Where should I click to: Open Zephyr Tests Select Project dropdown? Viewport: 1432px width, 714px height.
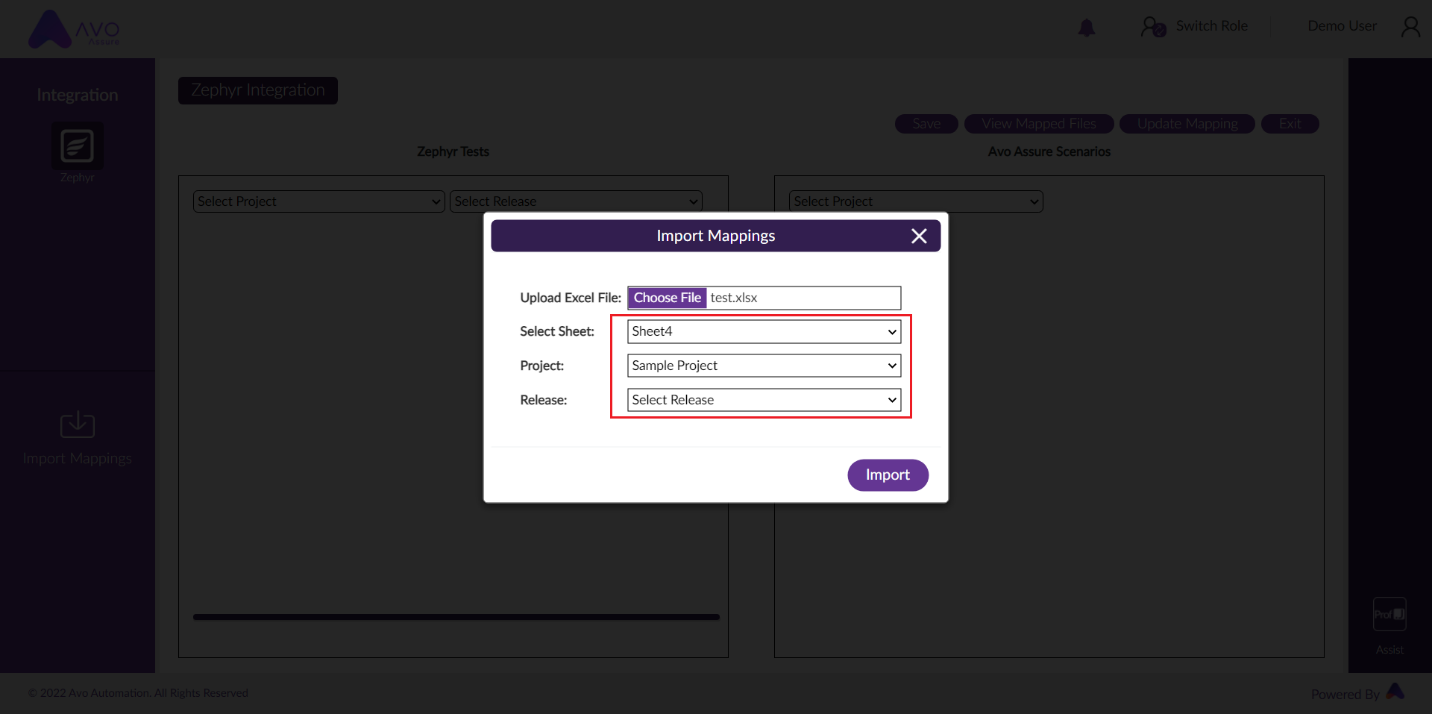coord(319,201)
